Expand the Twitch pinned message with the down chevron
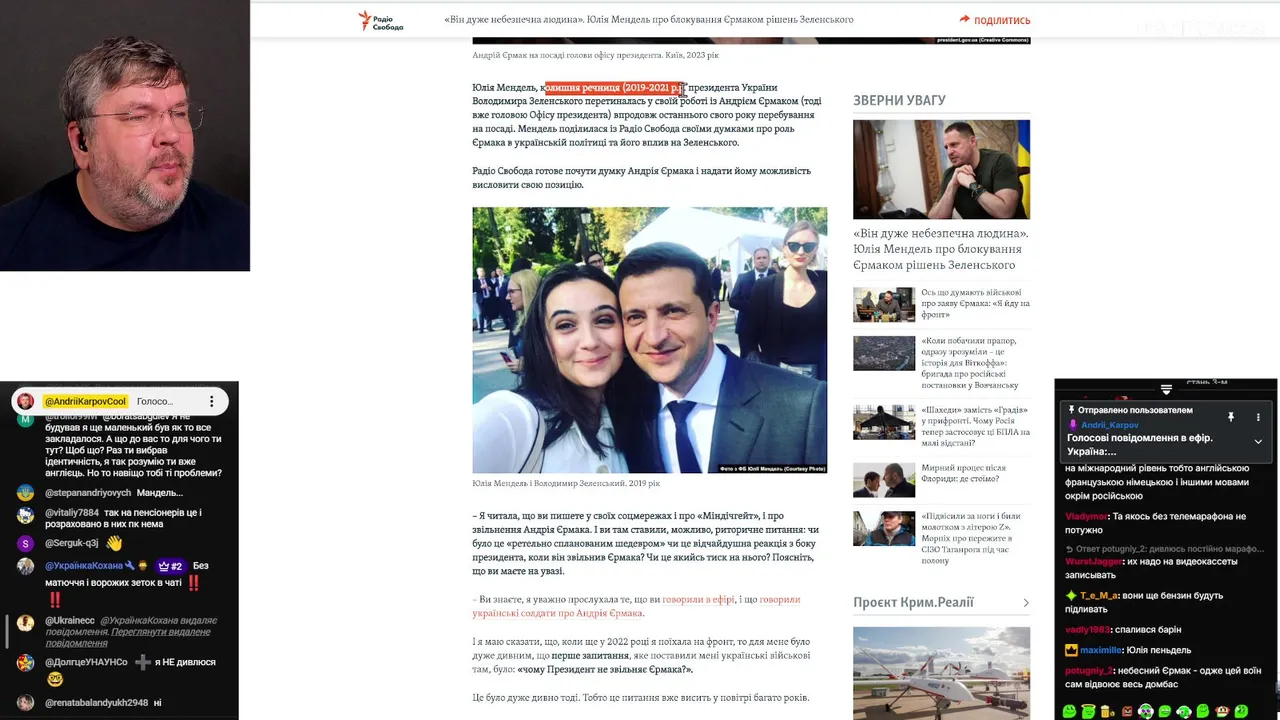The width and height of the screenshot is (1280, 720). tap(1258, 441)
